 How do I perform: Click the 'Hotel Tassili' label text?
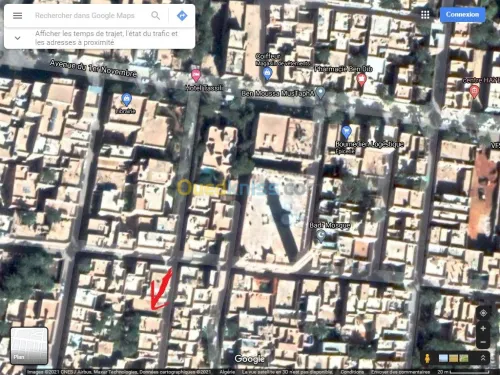coord(204,88)
